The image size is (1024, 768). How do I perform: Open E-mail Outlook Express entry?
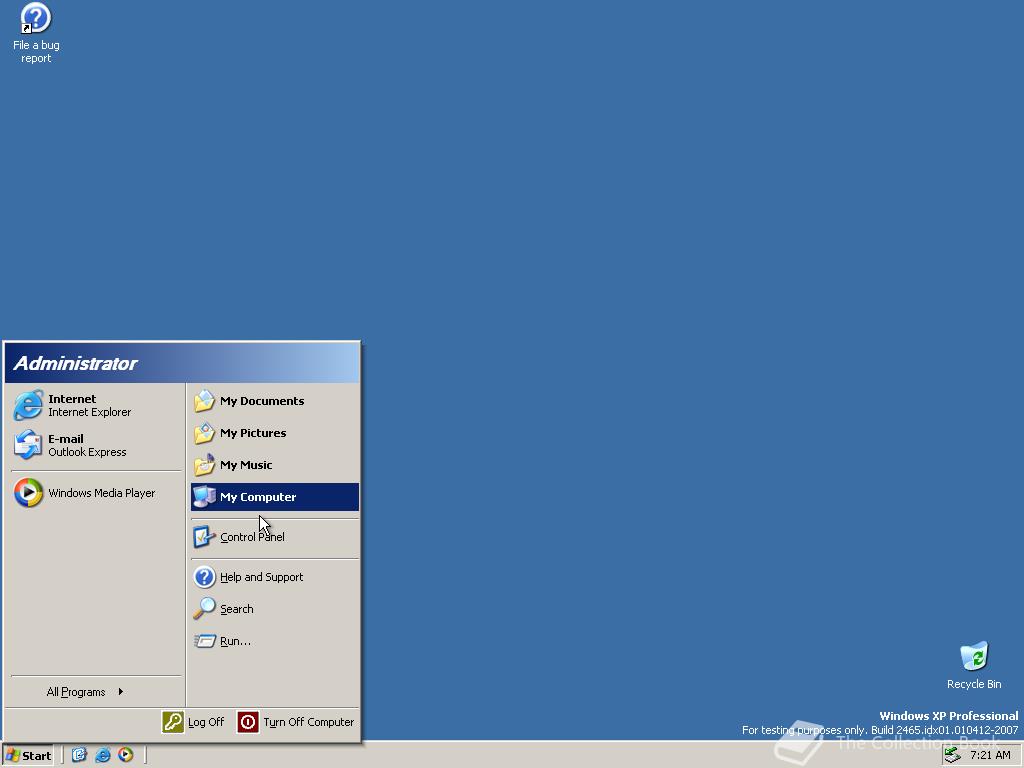click(x=96, y=445)
